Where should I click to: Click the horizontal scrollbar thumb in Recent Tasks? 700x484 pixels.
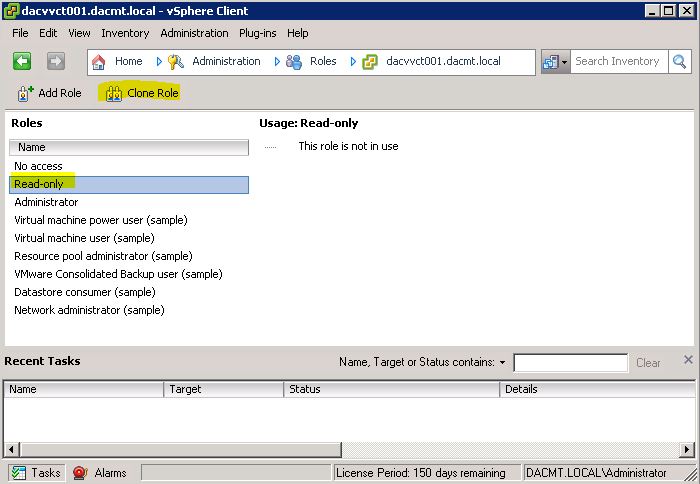181,449
